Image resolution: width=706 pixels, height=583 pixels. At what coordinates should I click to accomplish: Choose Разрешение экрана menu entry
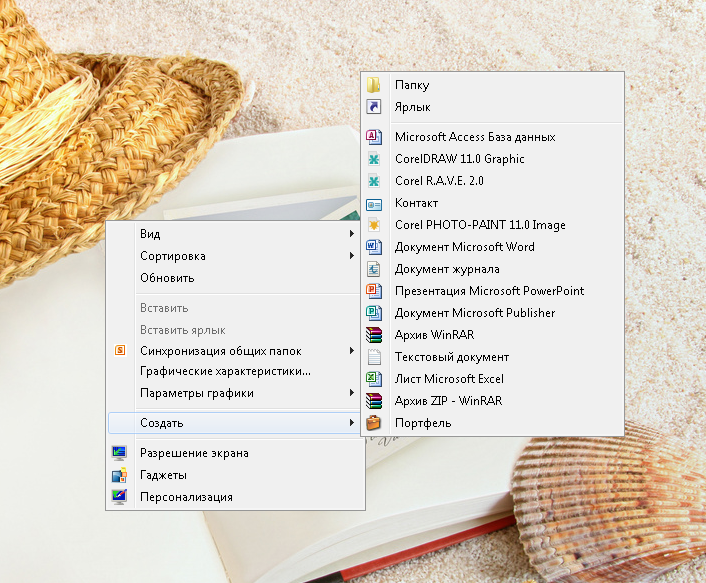click(x=194, y=453)
